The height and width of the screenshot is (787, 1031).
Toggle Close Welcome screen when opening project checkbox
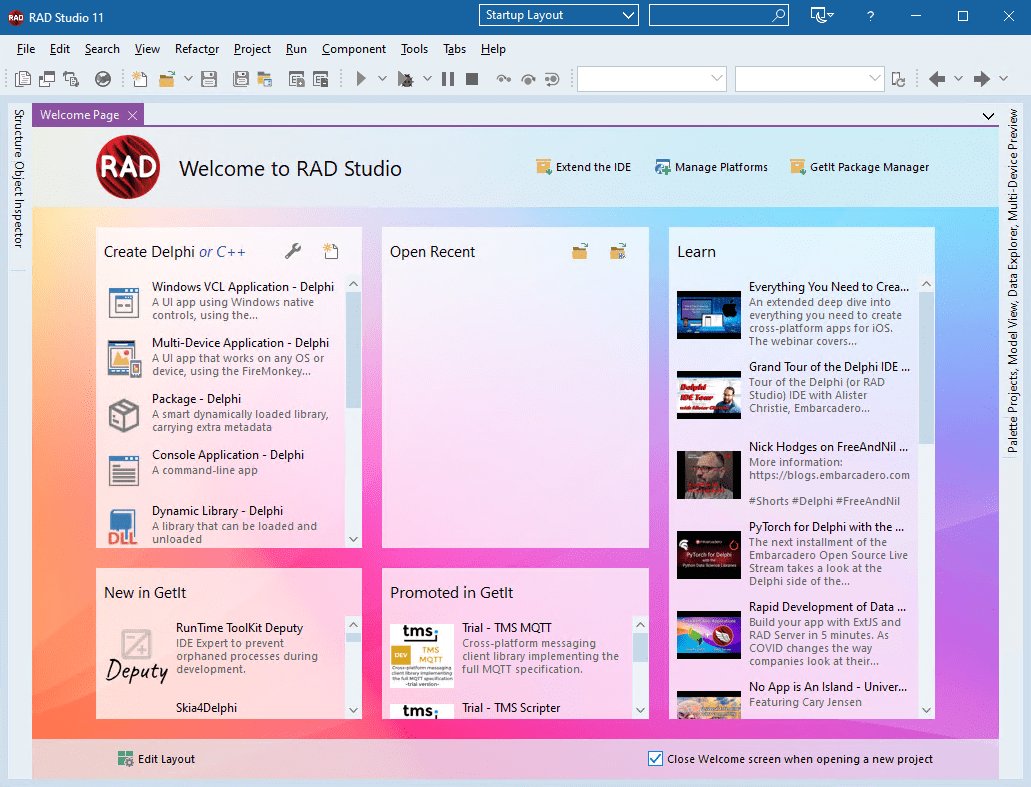(x=655, y=759)
